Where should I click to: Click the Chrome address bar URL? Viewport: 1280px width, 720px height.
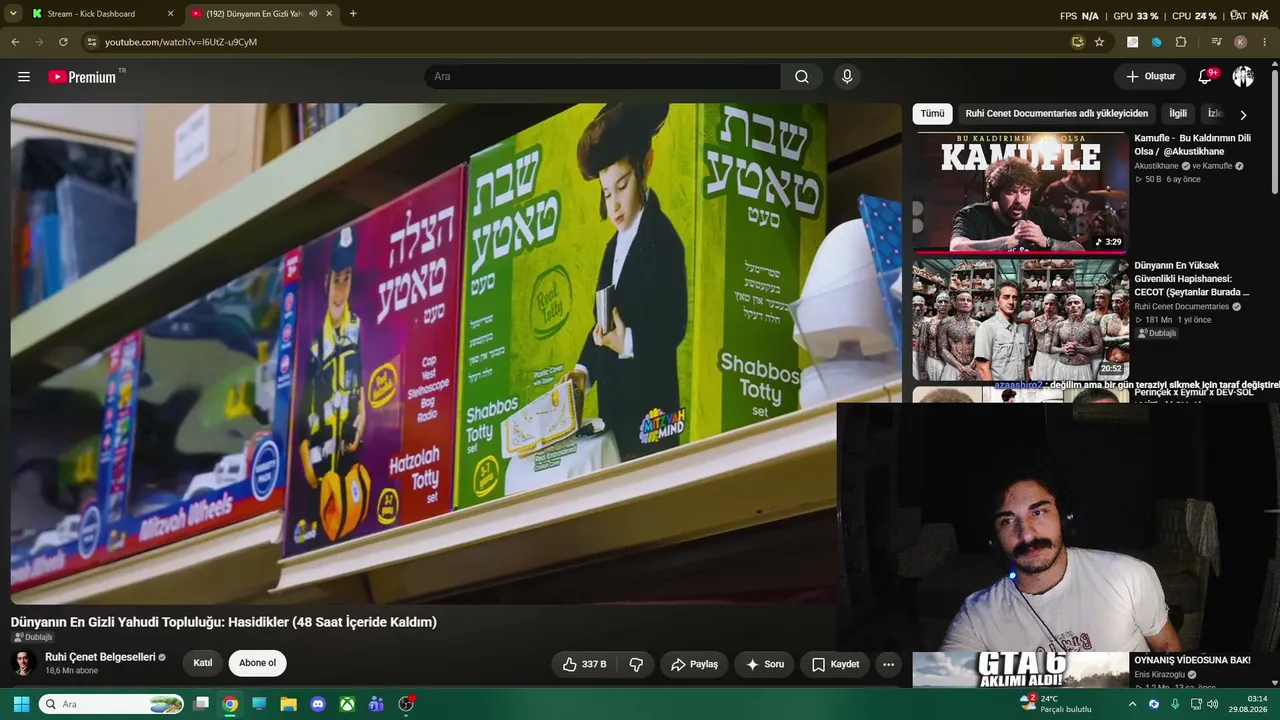(181, 42)
